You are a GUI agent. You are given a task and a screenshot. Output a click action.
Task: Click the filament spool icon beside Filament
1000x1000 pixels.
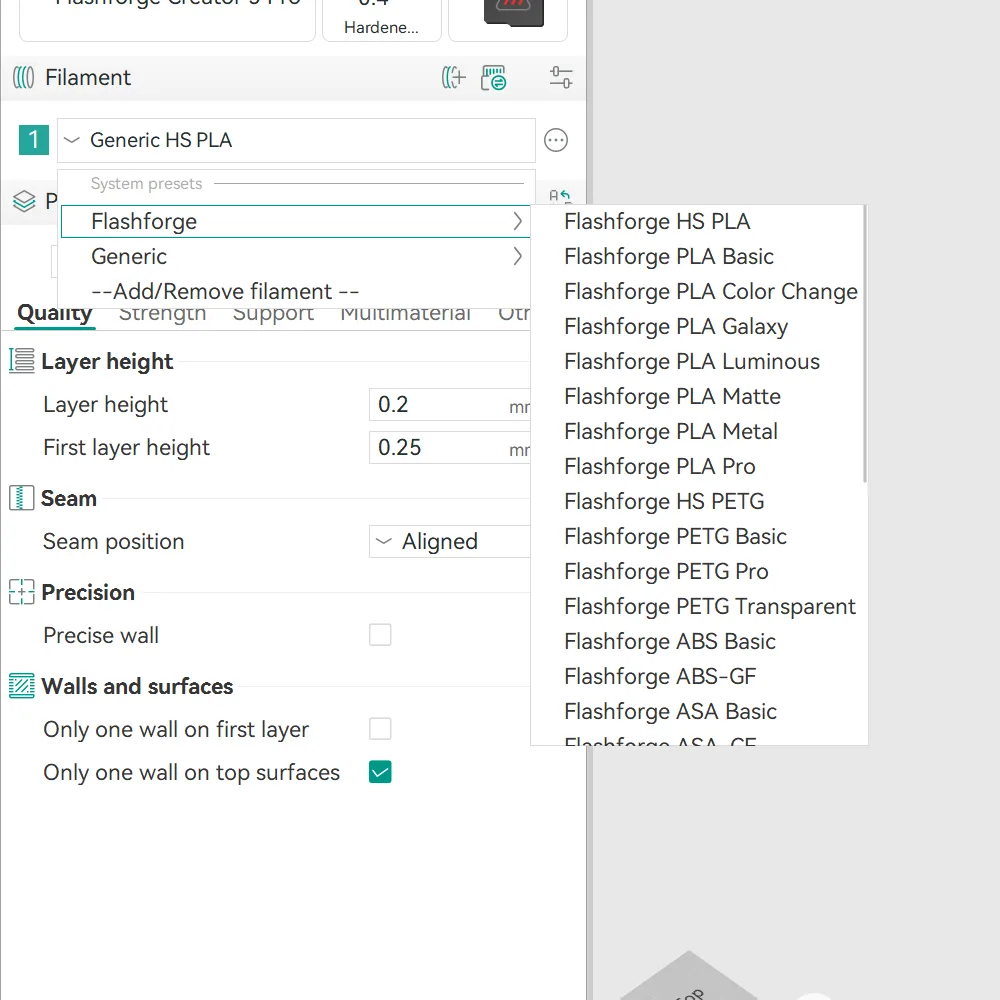click(x=24, y=78)
